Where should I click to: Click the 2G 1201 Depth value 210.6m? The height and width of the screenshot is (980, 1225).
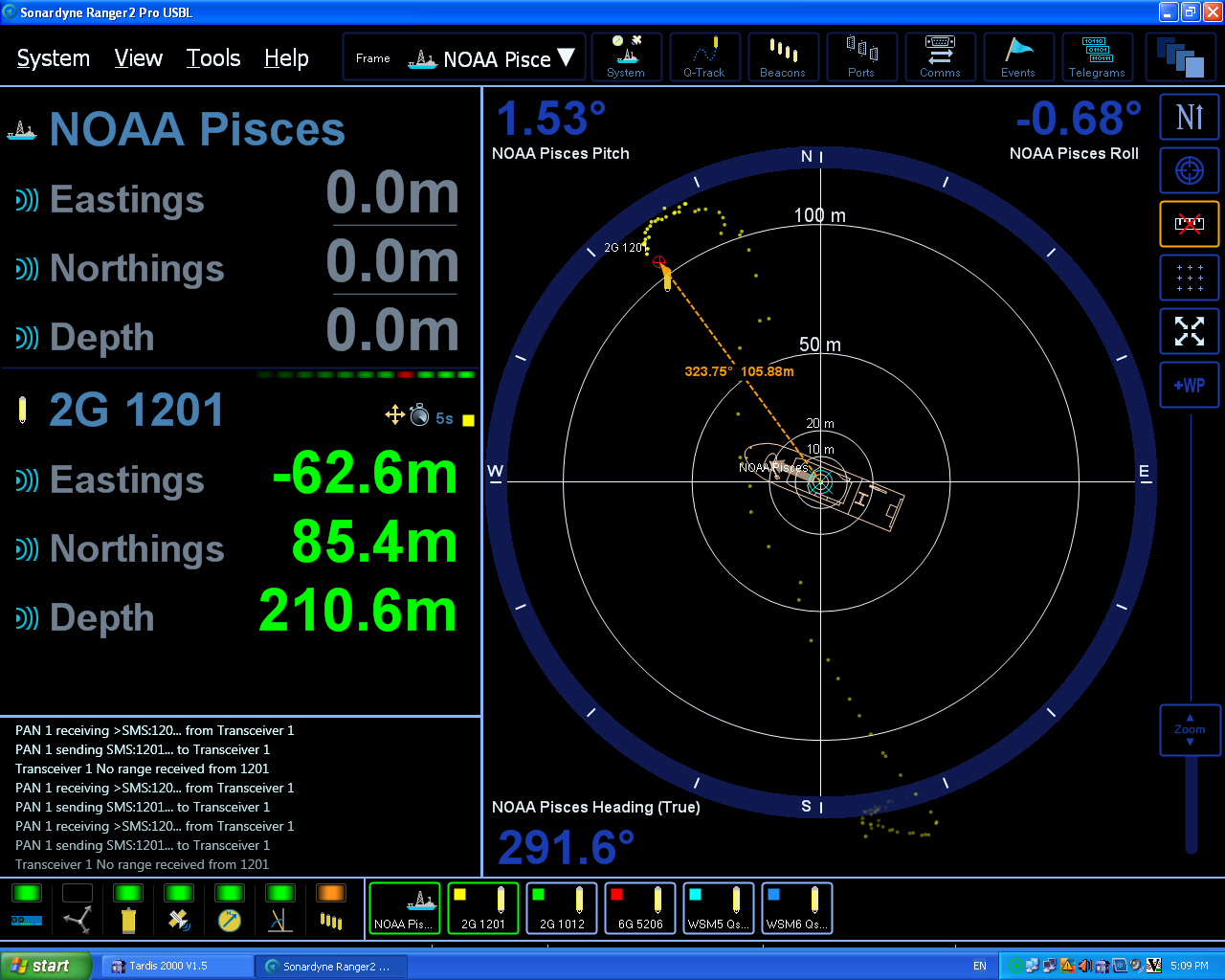(x=358, y=611)
